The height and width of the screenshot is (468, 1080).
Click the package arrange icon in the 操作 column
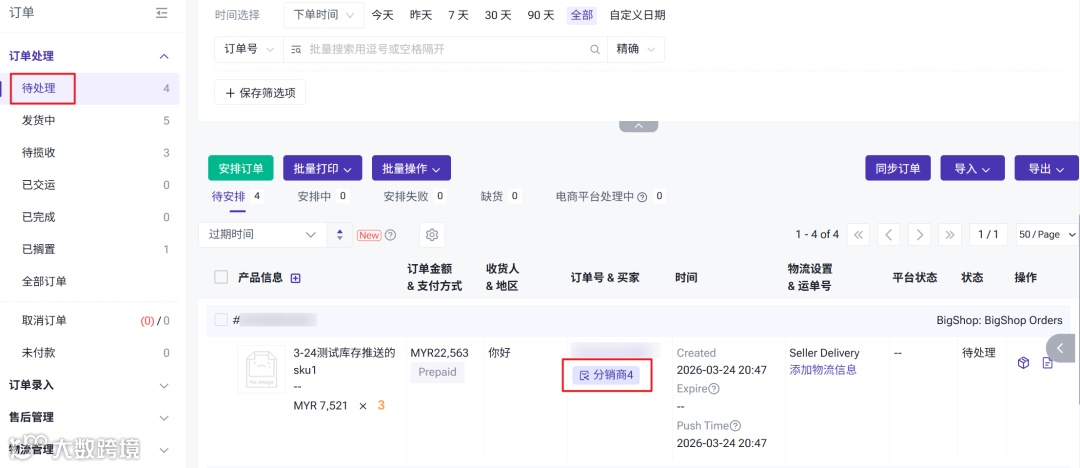tap(1024, 363)
